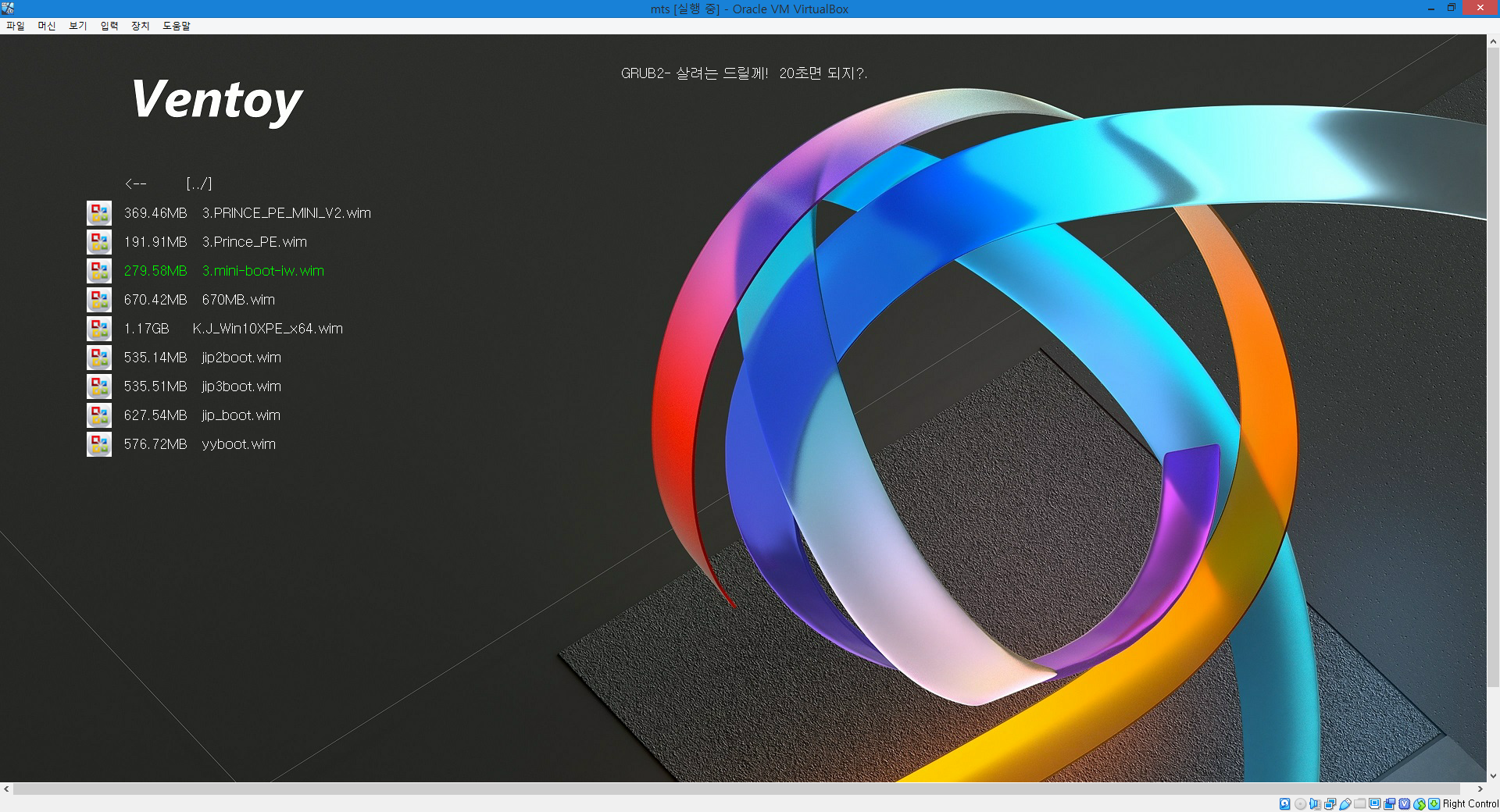Click the 1.17GB size value
Viewport: 1500px width, 812px height.
146,329
